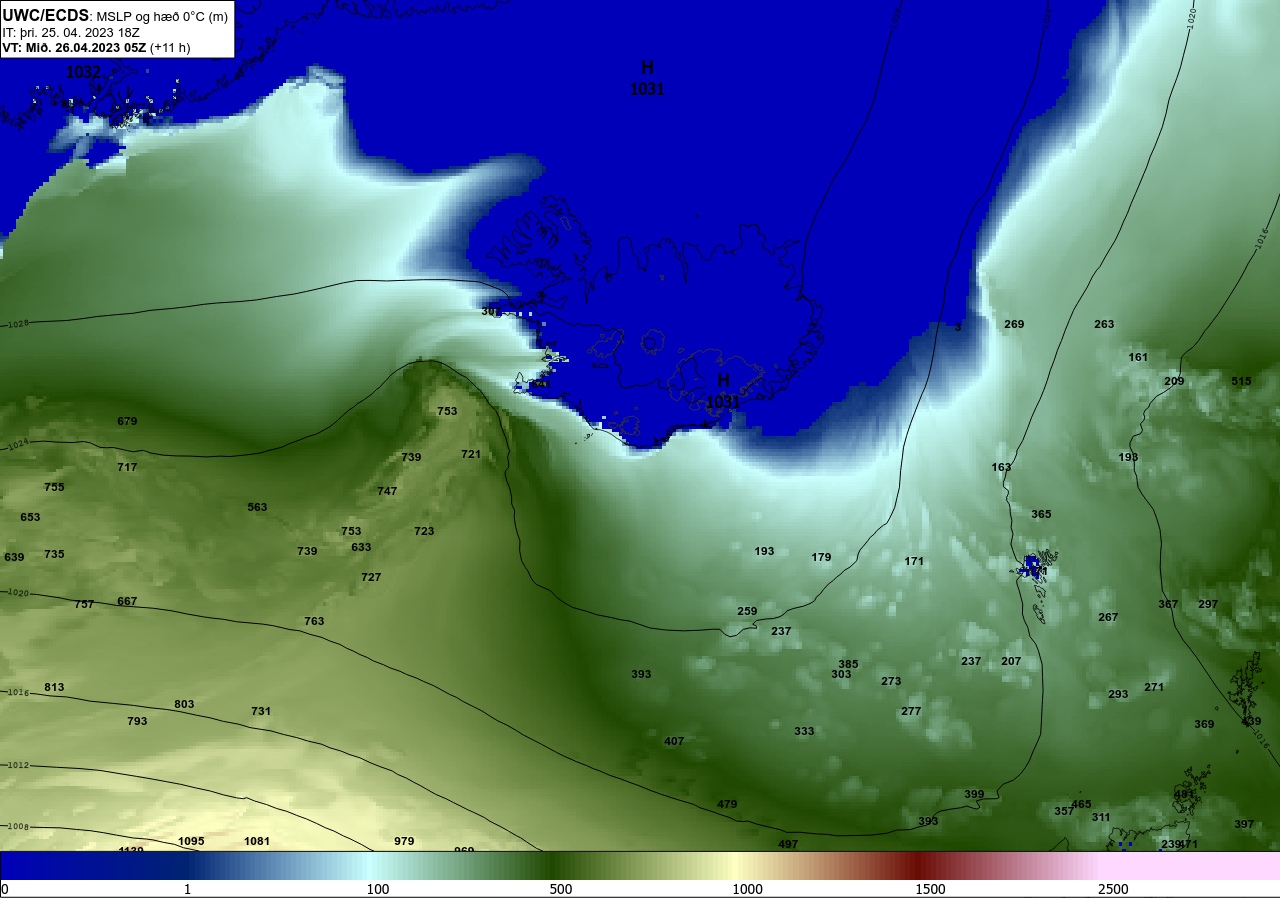Screen dimensions: 1280x898
Task: Click the valid time line '26.04.2023 05Z'
Action: tap(98, 47)
